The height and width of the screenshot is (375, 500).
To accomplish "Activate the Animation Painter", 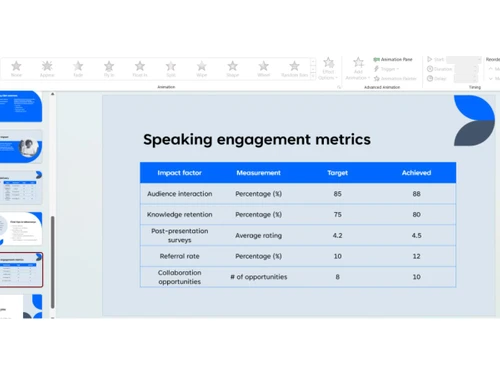I will coord(395,79).
